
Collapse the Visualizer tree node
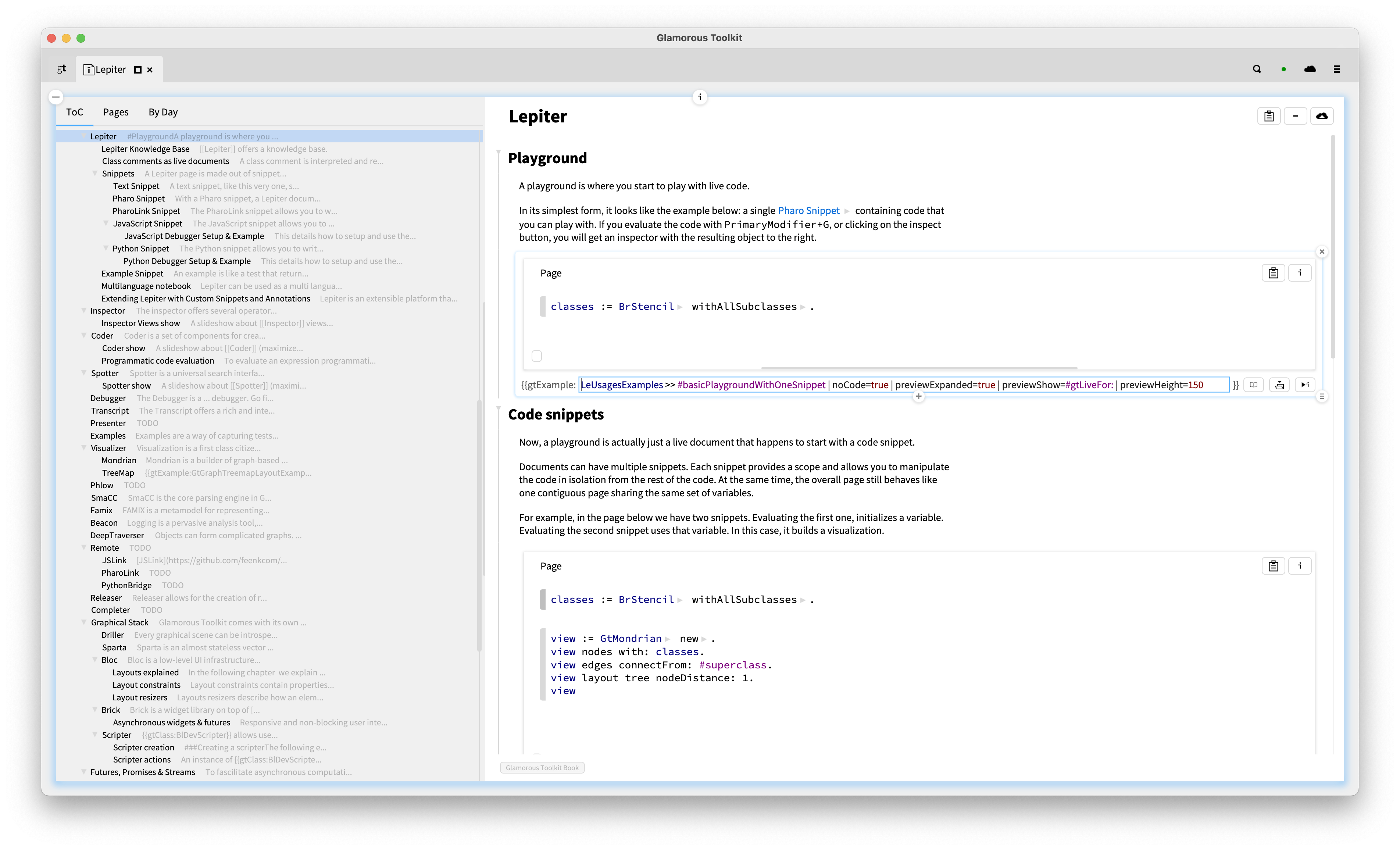tap(83, 448)
